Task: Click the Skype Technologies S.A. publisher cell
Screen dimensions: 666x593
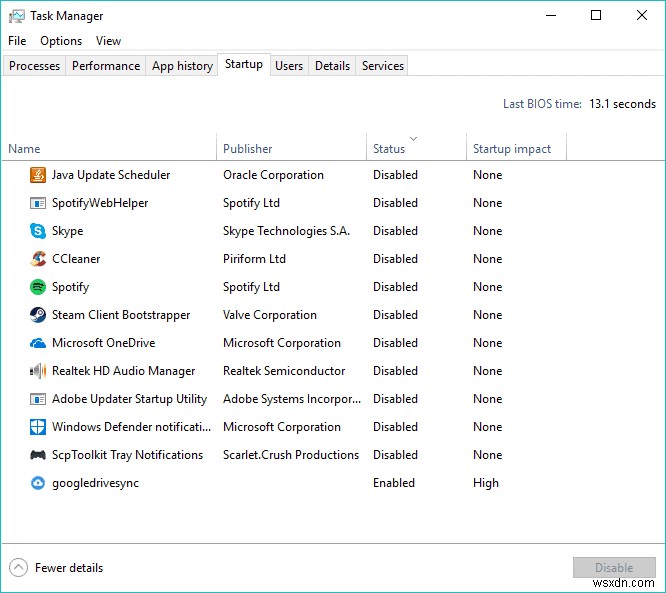Action: tap(286, 231)
